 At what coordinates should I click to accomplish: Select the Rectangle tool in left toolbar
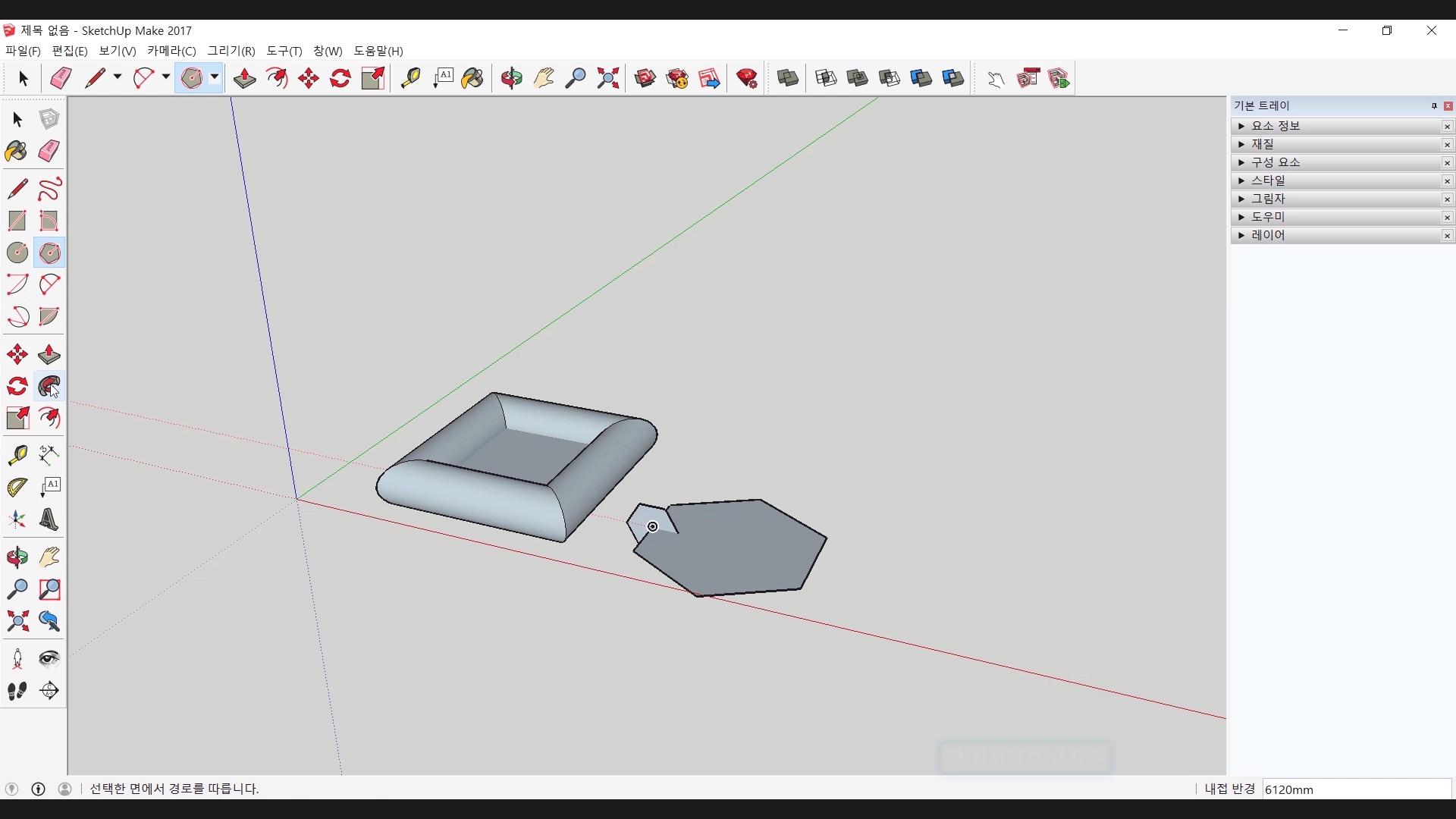pos(17,221)
